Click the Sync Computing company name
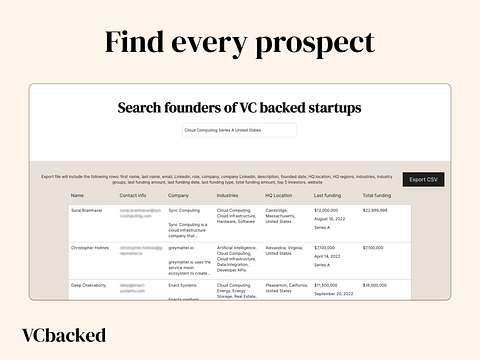 point(184,210)
